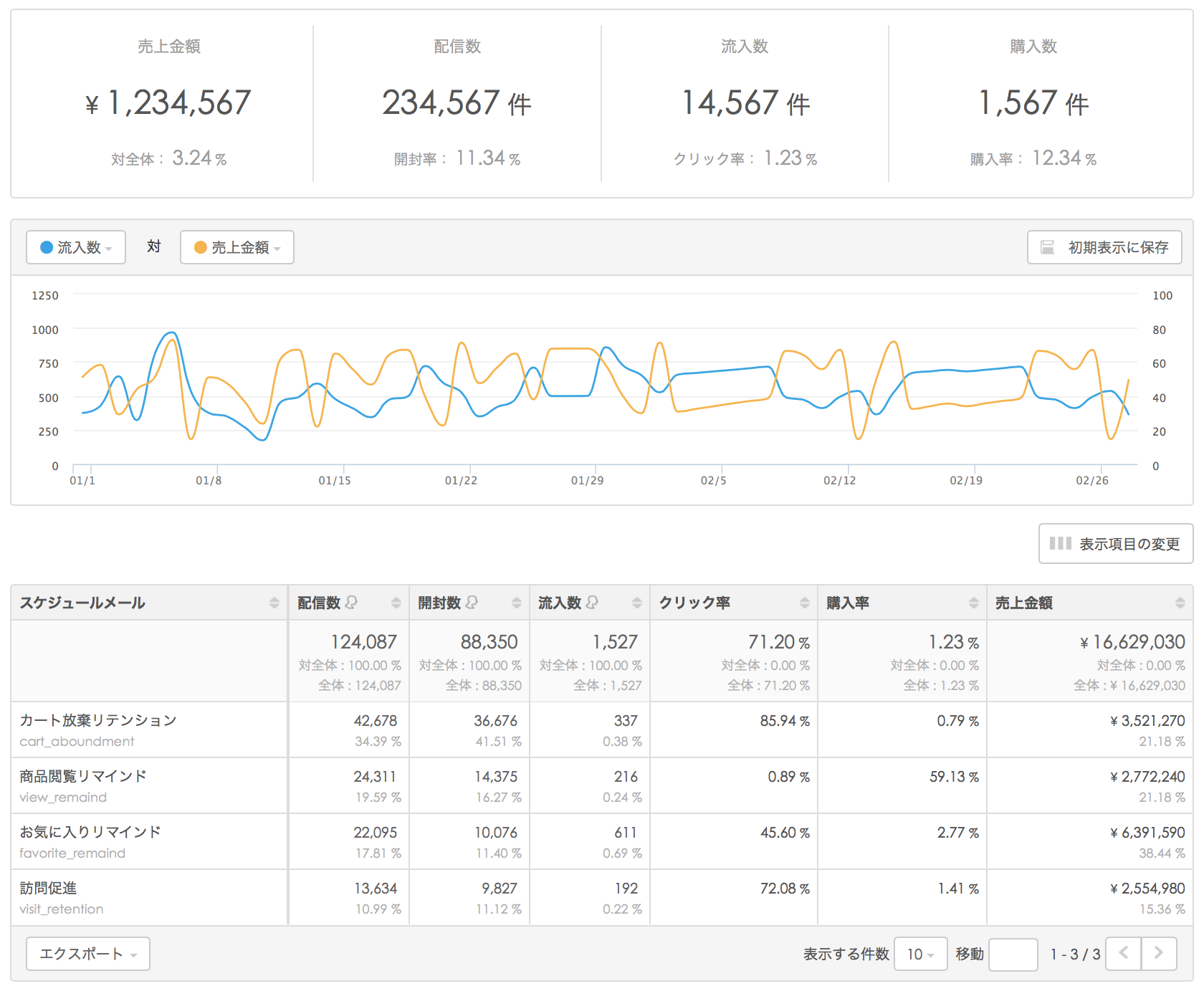The width and height of the screenshot is (1204, 986).
Task: Sort by クリック率 column arrows
Action: [x=805, y=603]
